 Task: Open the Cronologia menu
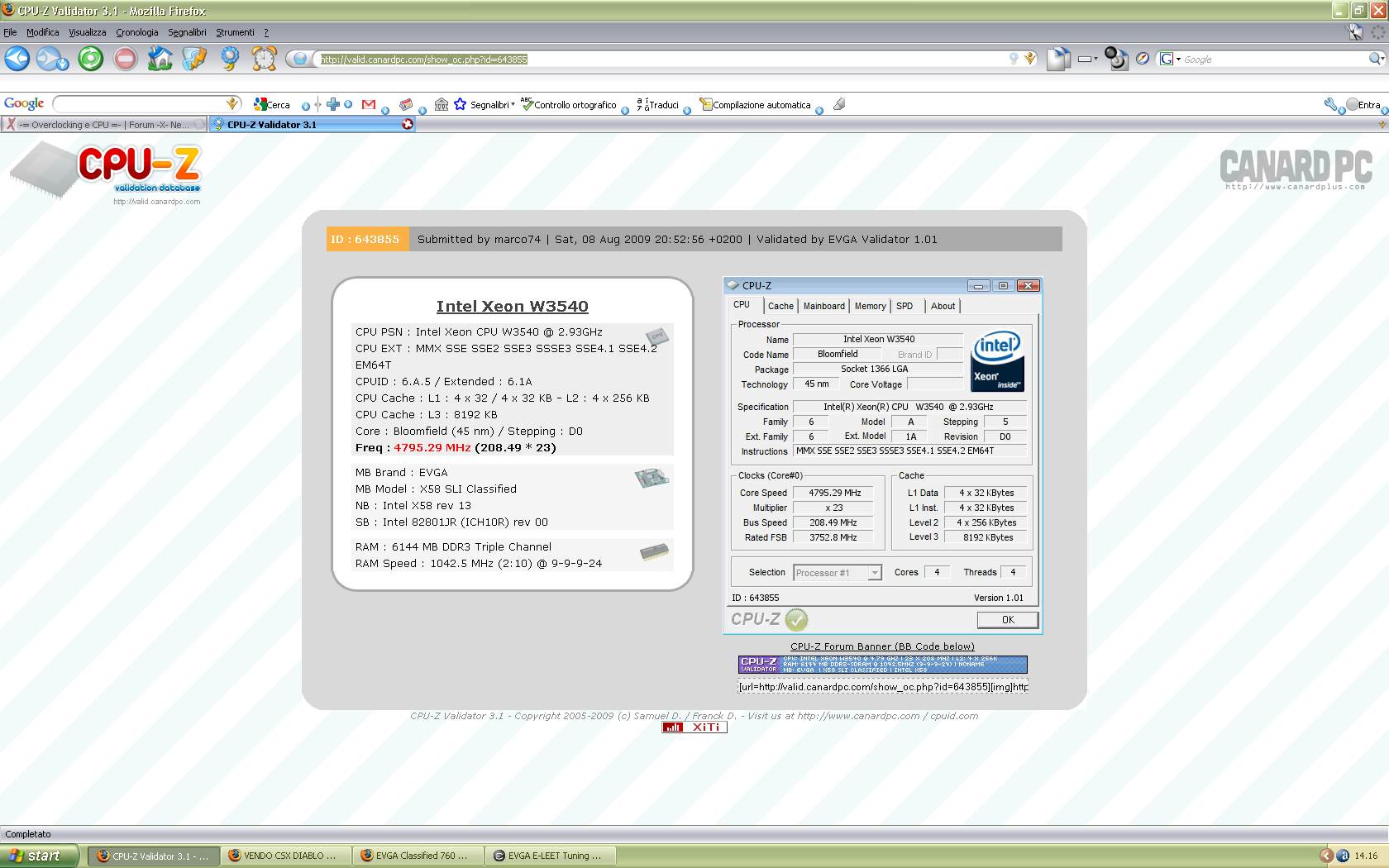click(x=136, y=32)
